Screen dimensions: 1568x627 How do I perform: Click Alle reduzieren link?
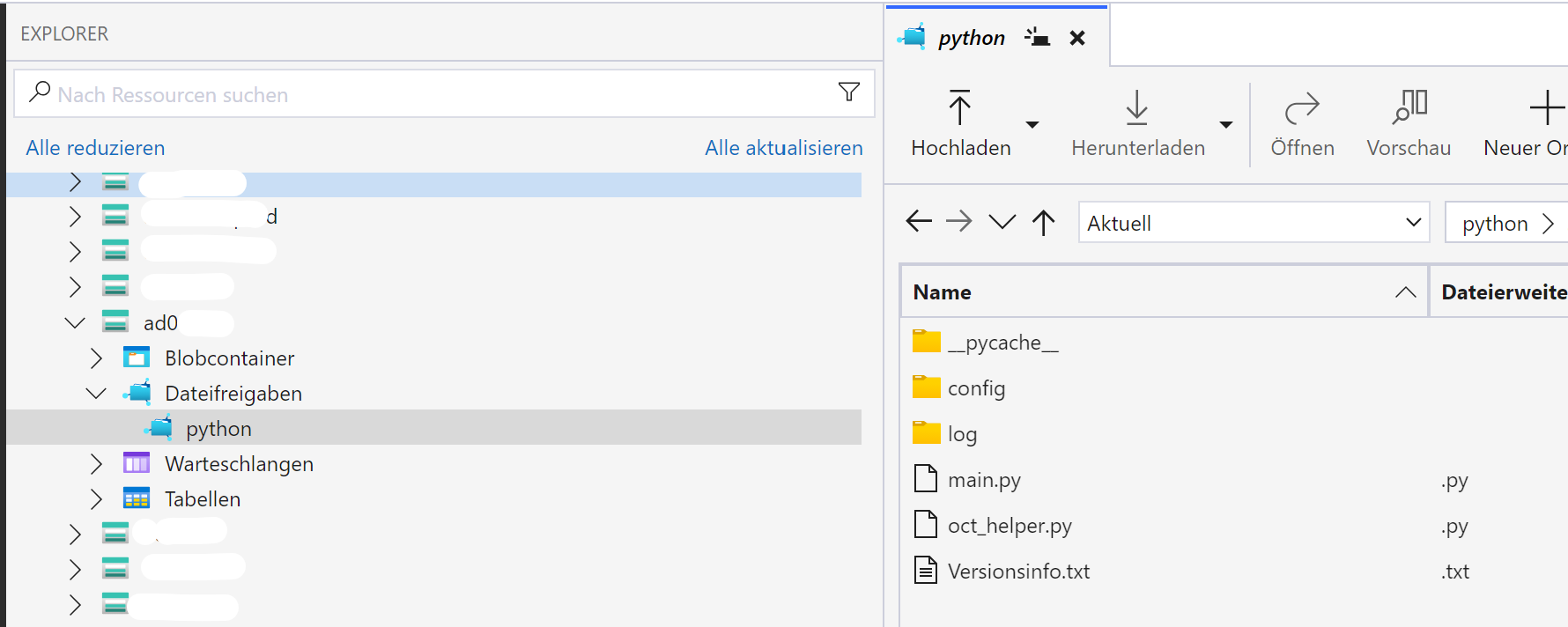coord(95,148)
